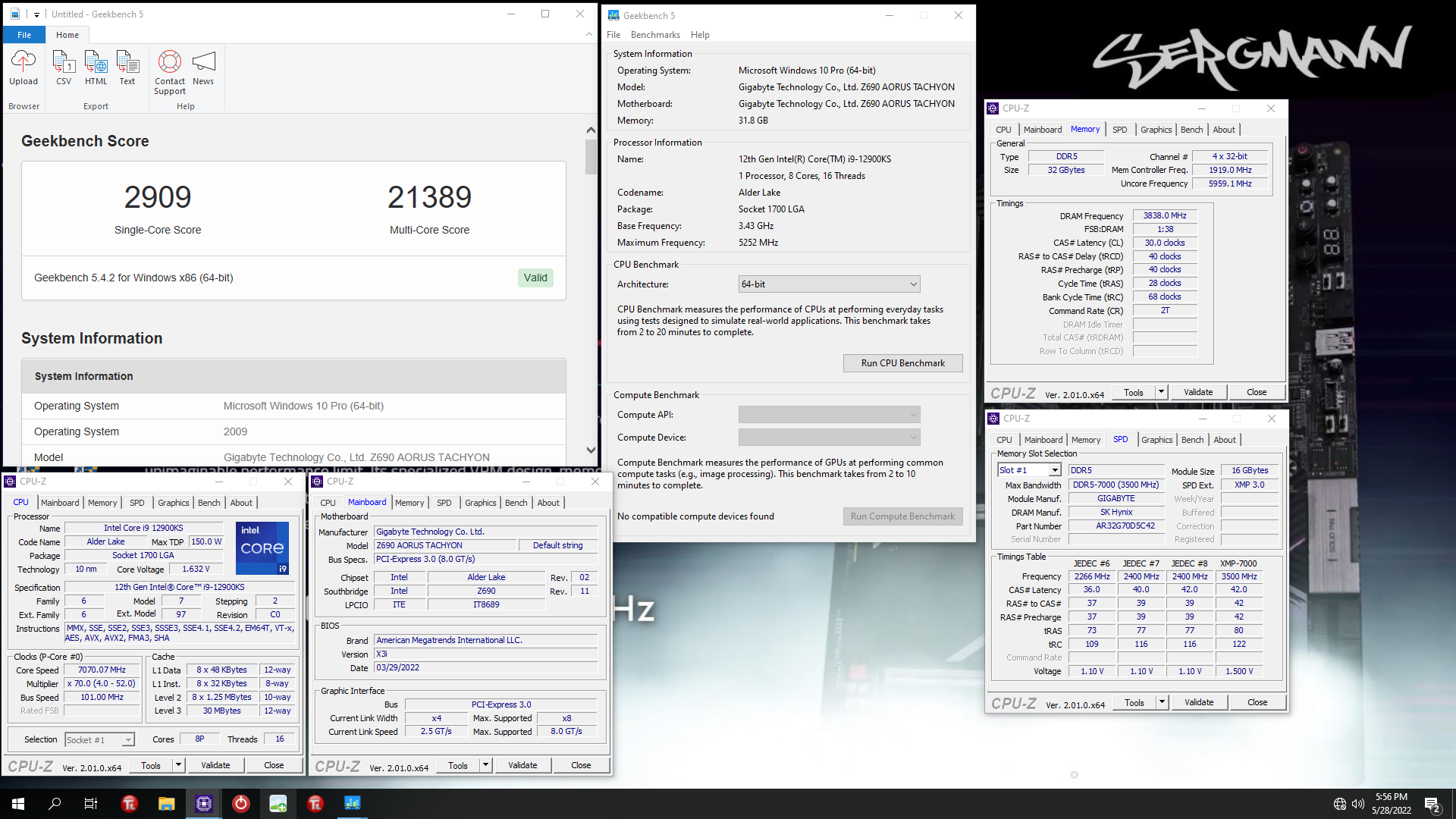Open News from Geekbench ribbon

203,67
